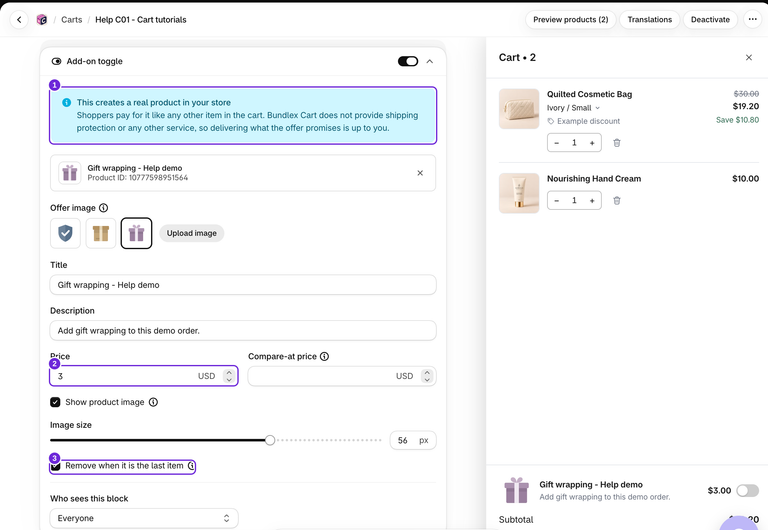Open the Who sees this block dropdown
Viewport: 768px width, 530px height.
tap(144, 518)
